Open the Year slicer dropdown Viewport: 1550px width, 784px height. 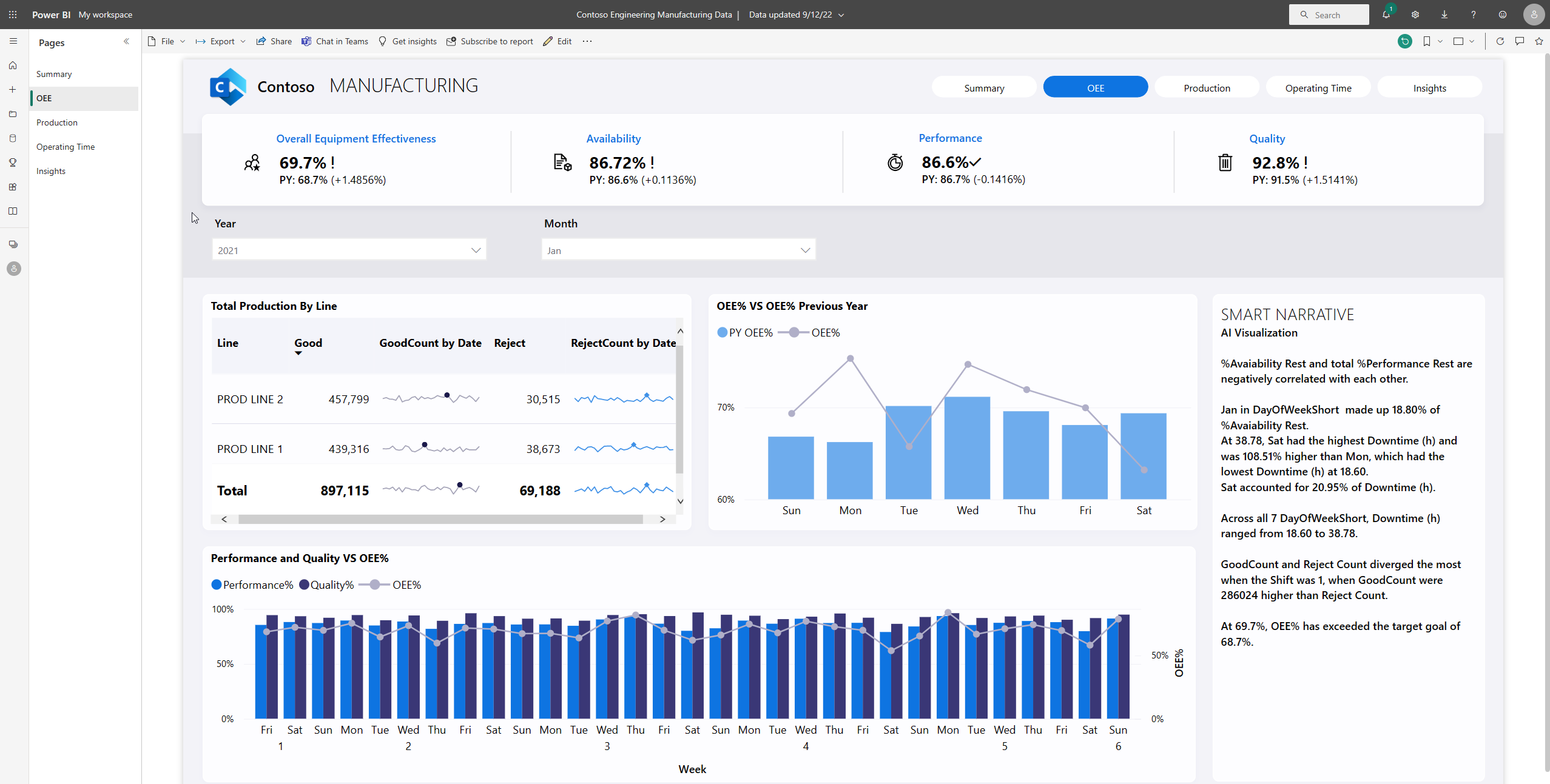coord(476,249)
